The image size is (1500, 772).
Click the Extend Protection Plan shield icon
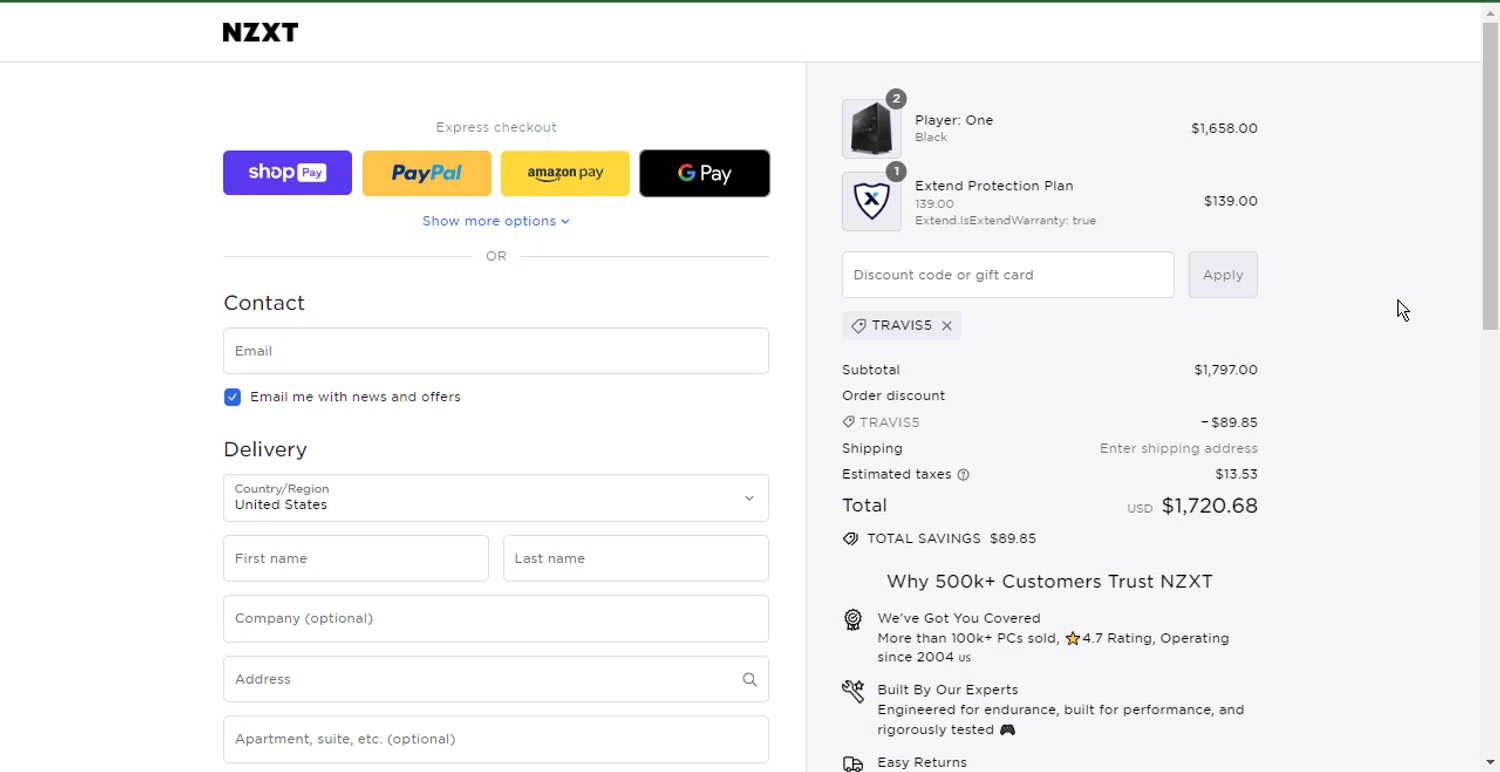[871, 201]
